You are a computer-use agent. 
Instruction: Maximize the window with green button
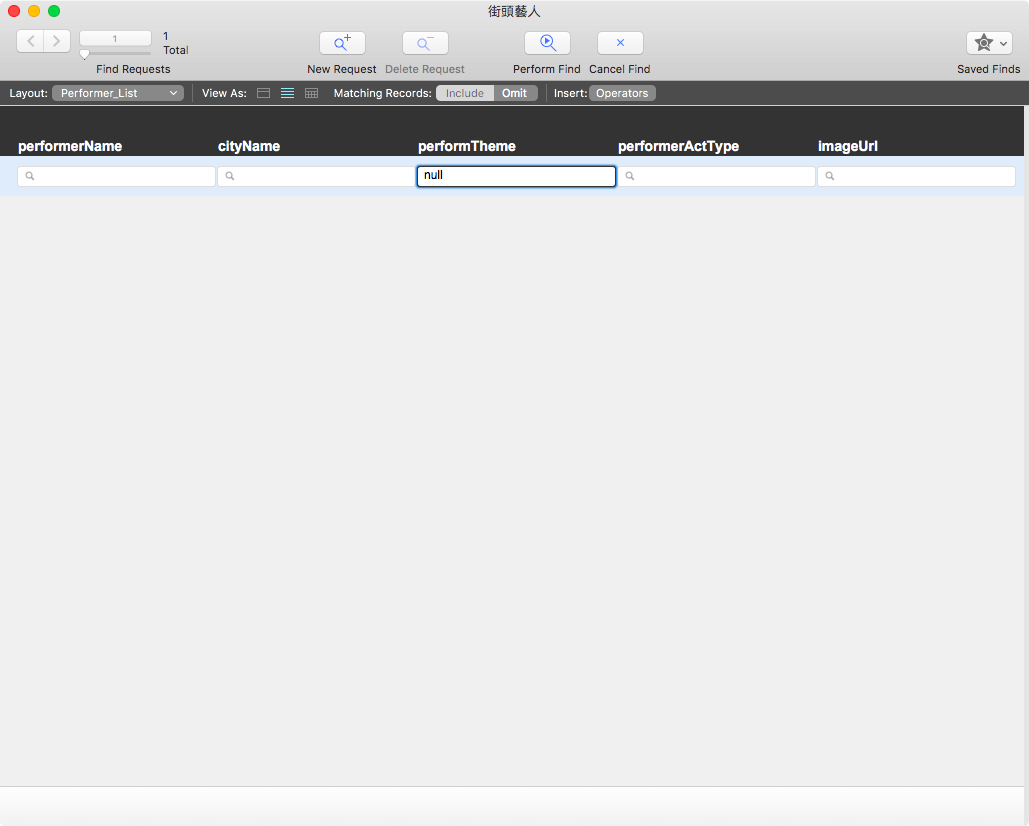(x=54, y=11)
